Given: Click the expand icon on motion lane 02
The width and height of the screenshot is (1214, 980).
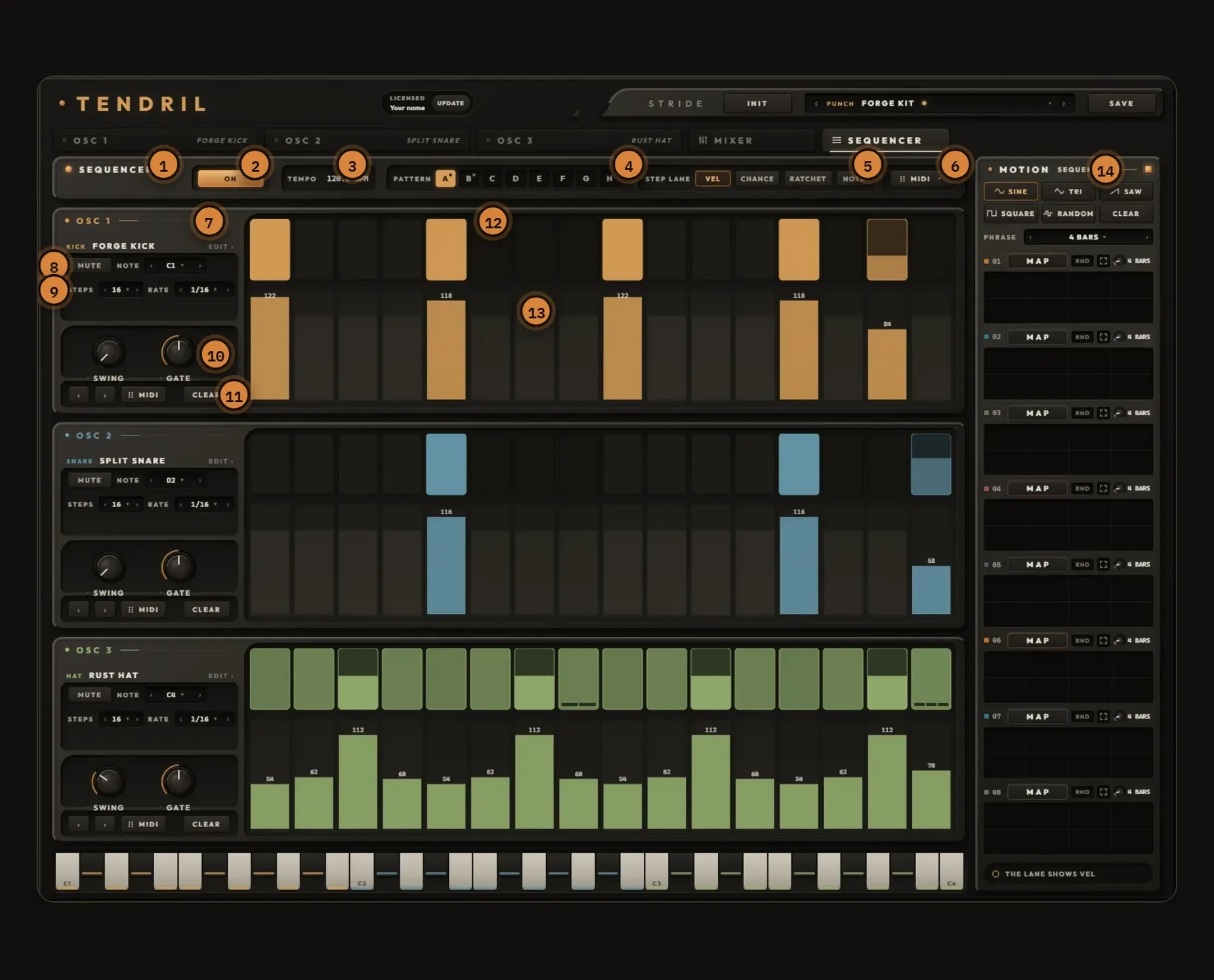Looking at the screenshot, I should point(1104,337).
